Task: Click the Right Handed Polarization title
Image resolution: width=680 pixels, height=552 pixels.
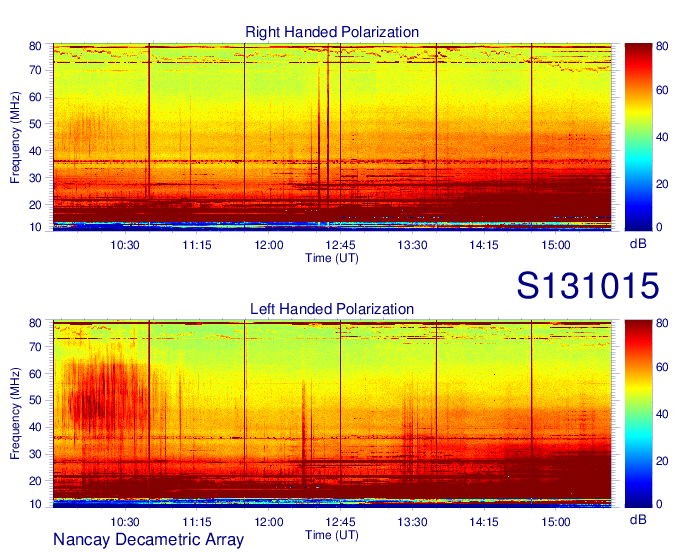Action: (x=332, y=32)
